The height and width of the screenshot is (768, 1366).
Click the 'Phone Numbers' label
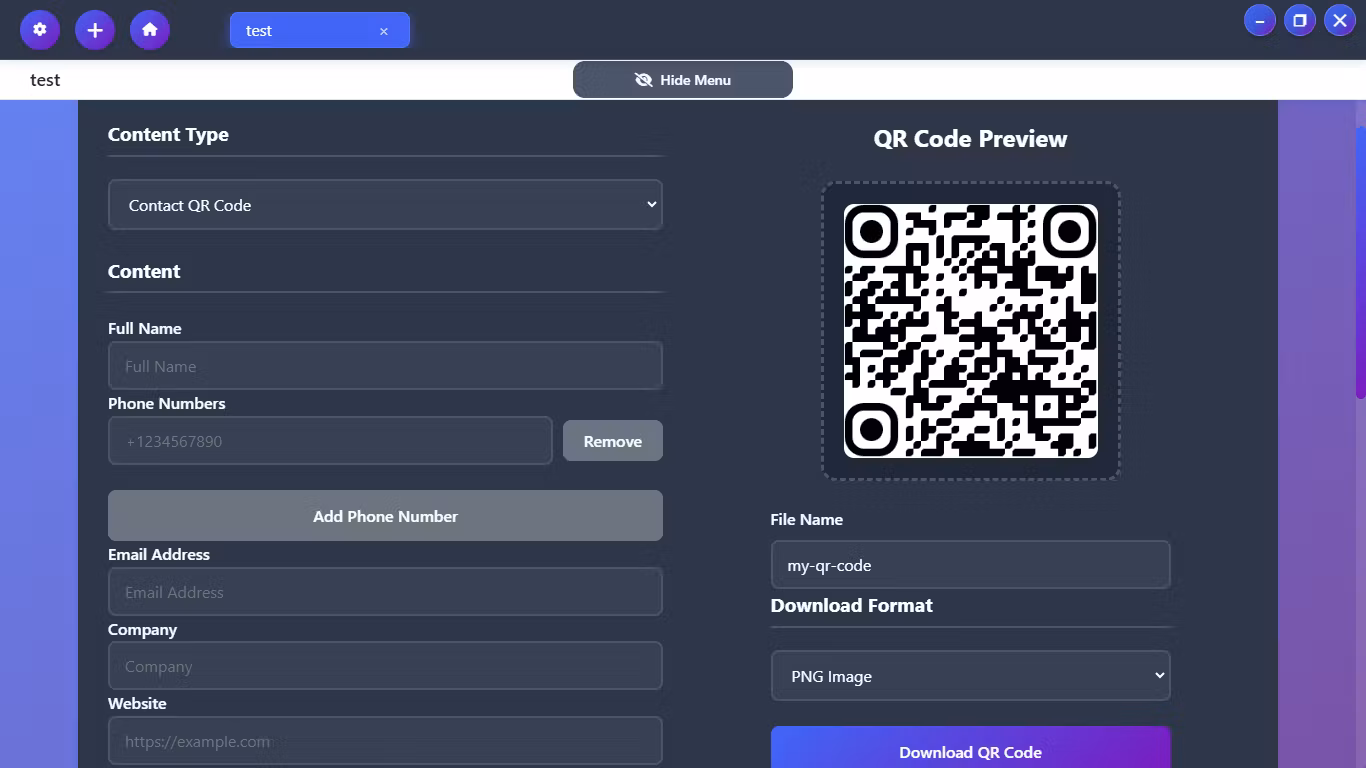[x=167, y=404]
